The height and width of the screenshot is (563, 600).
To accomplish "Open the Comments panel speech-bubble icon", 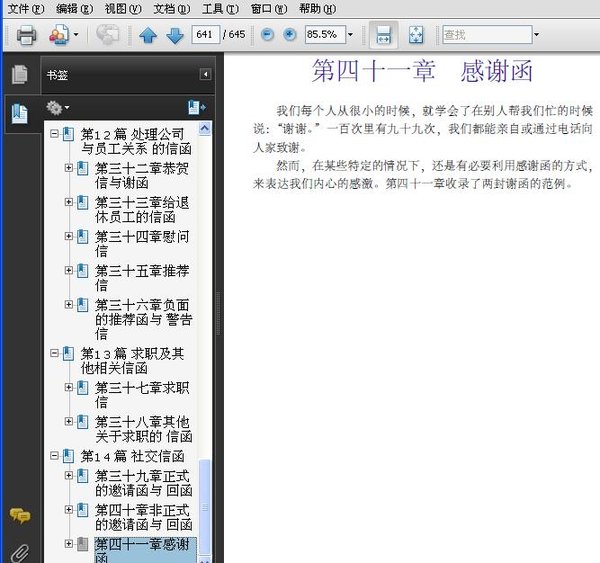I will [20, 516].
